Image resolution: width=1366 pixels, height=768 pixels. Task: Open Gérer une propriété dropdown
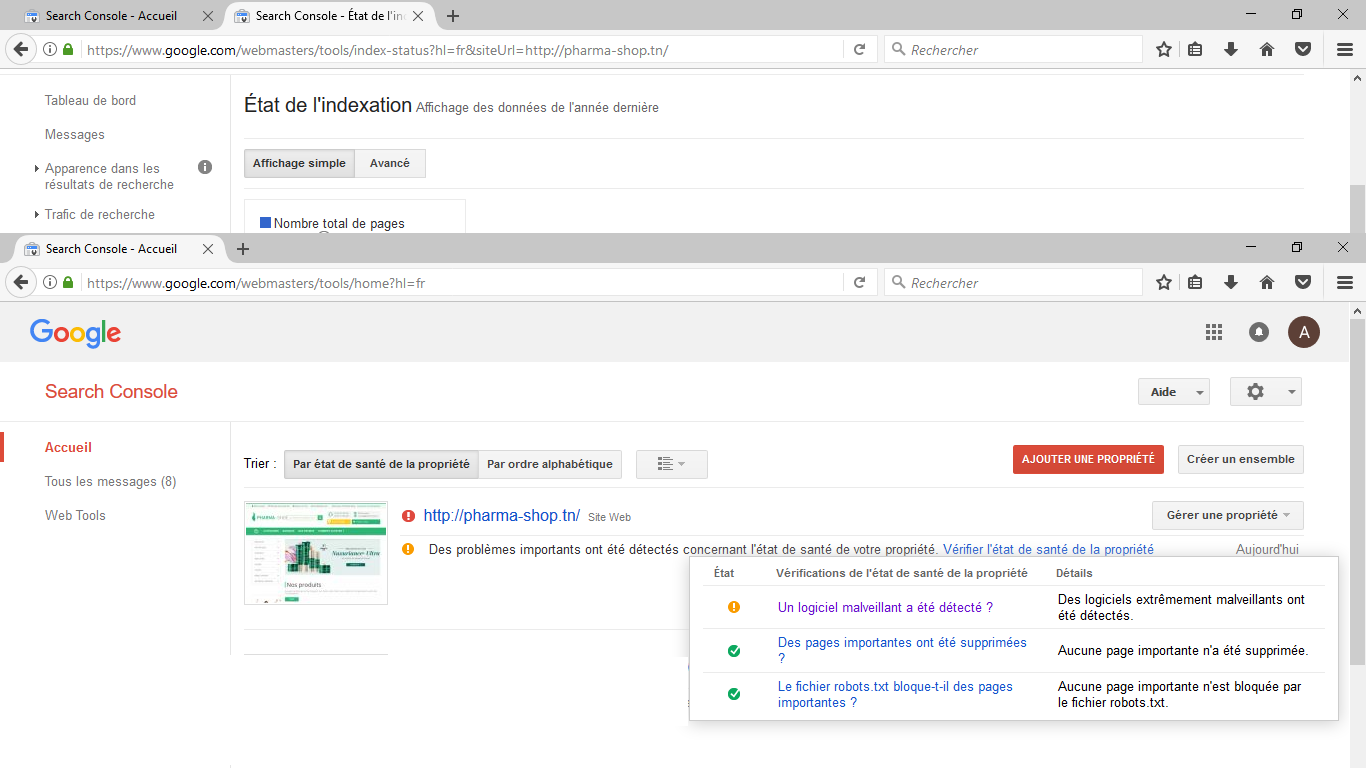[x=1228, y=515]
